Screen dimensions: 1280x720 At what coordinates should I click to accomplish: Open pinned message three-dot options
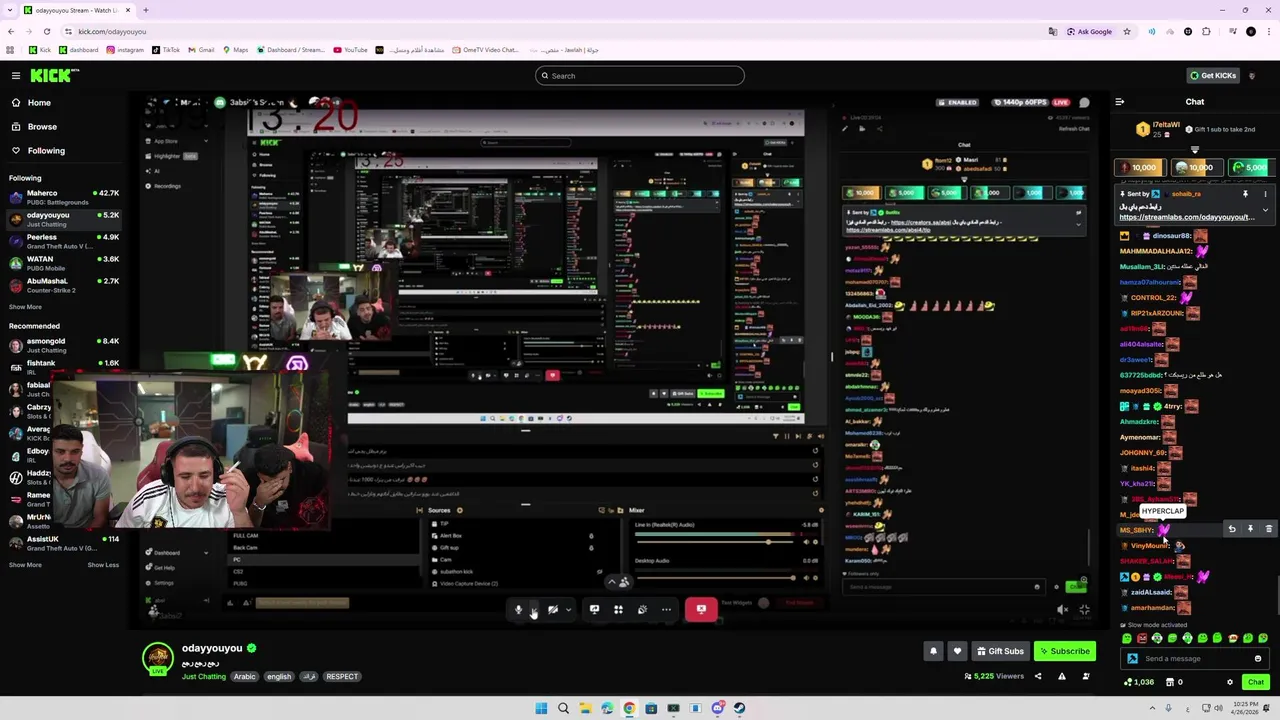(1265, 194)
